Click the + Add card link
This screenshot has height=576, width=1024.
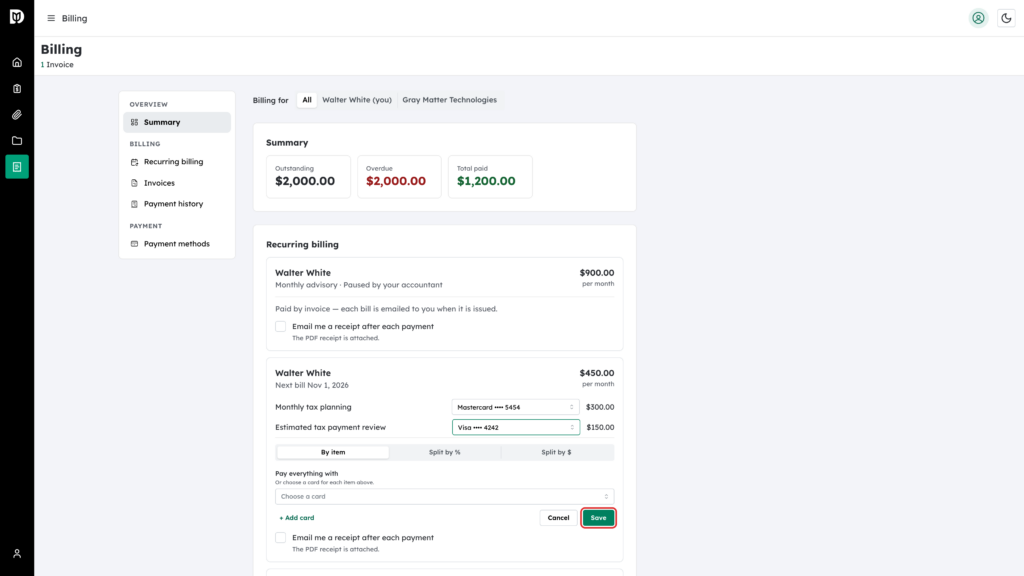[x=296, y=518]
